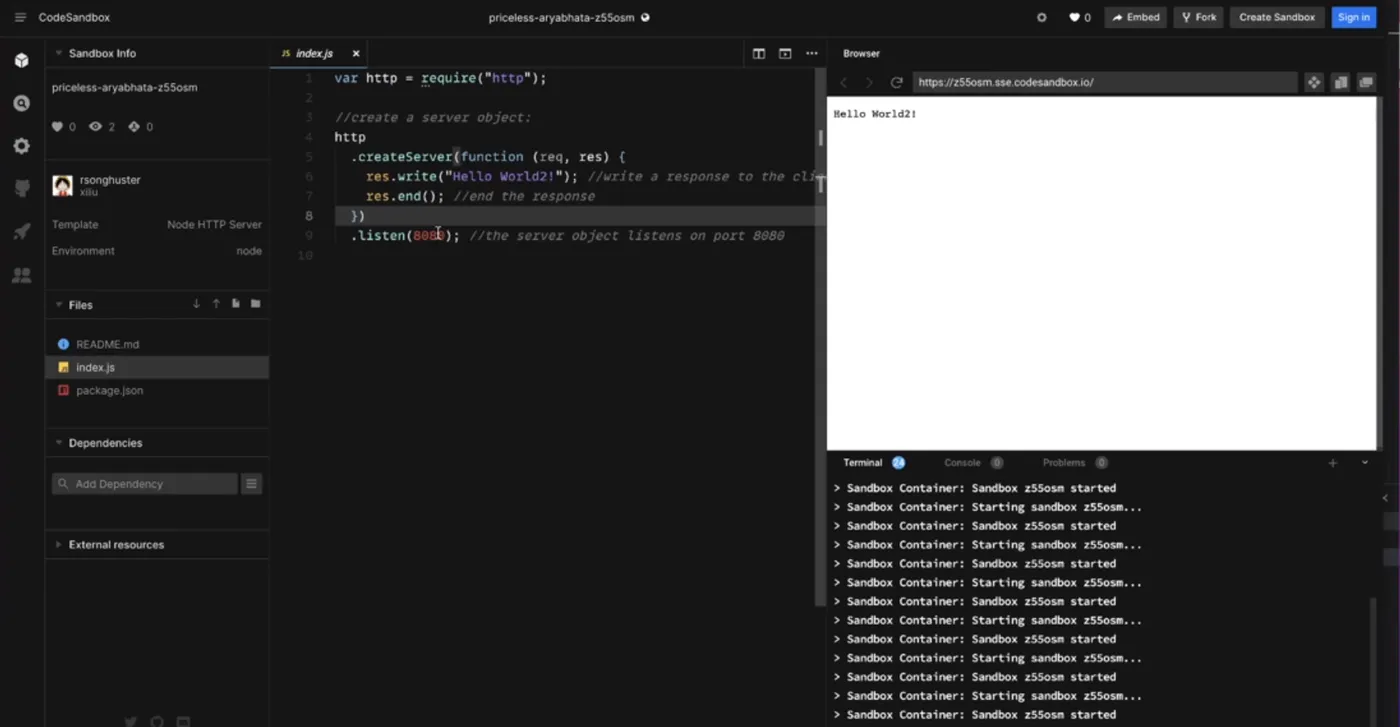Open the Configuration gear sidebar icon

coord(21,146)
